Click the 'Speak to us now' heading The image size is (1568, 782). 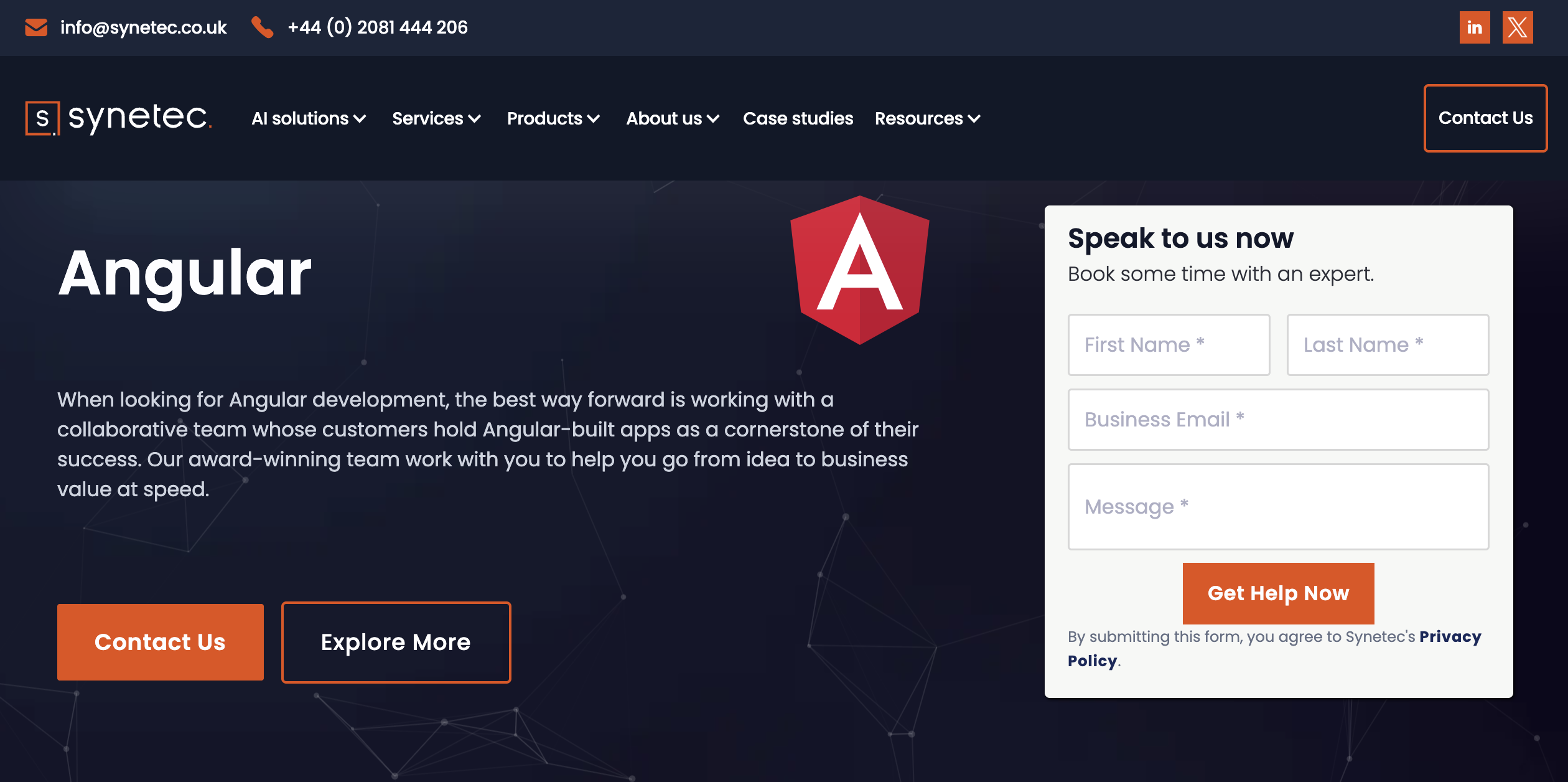click(1180, 238)
